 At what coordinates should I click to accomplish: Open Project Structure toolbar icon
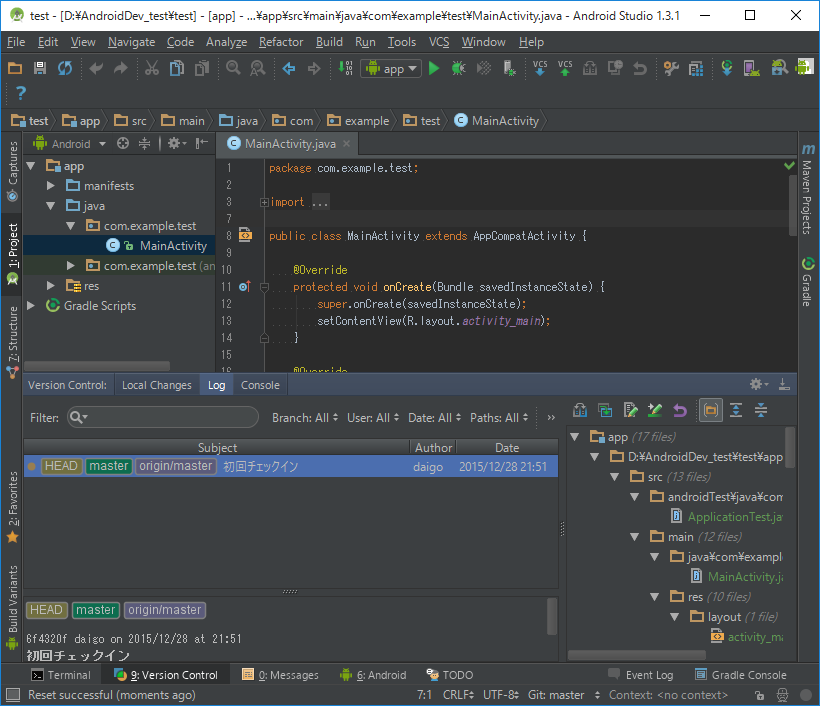coord(696,68)
